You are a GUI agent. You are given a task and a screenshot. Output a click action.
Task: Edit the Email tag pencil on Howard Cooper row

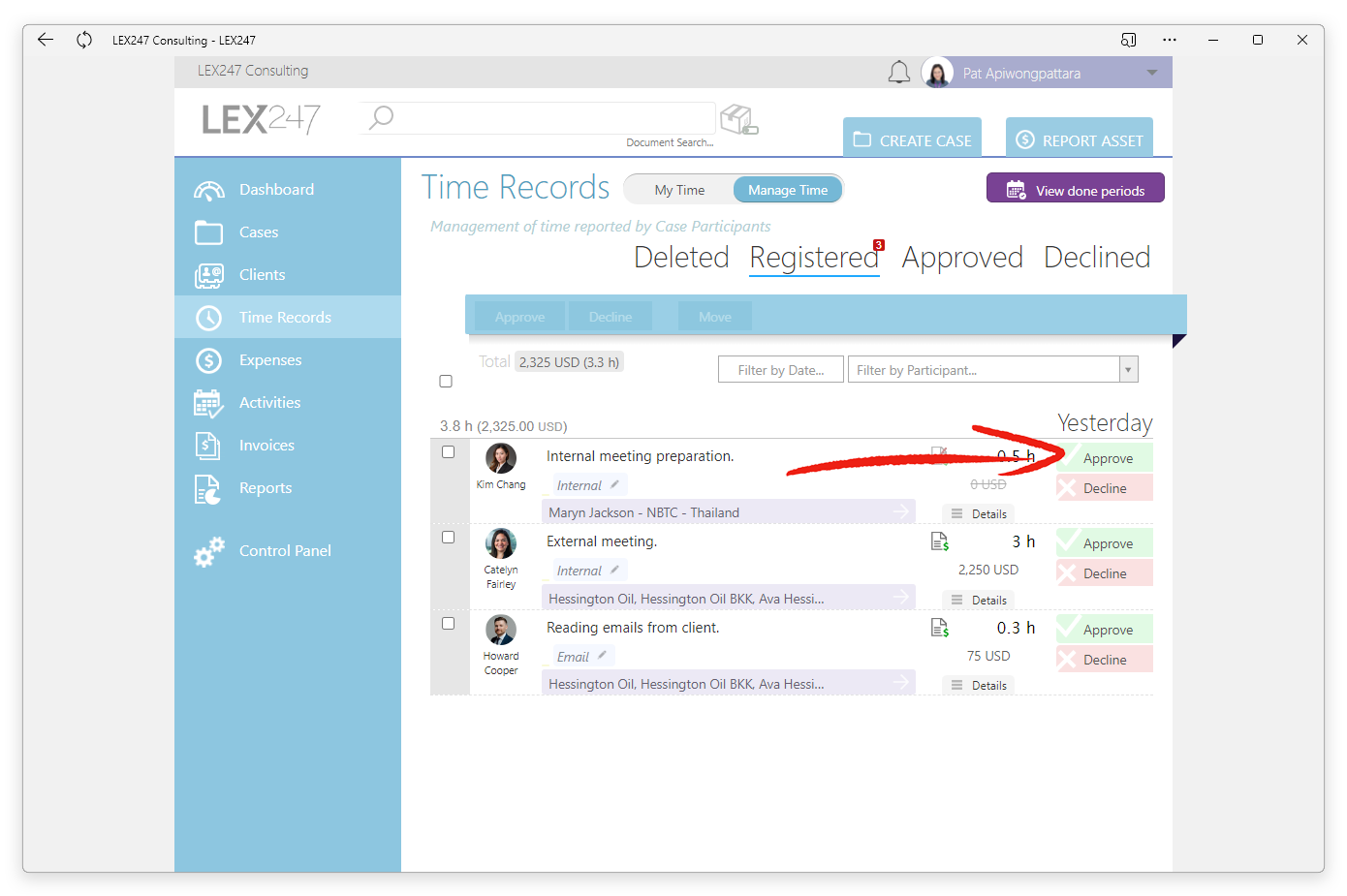[x=602, y=656]
